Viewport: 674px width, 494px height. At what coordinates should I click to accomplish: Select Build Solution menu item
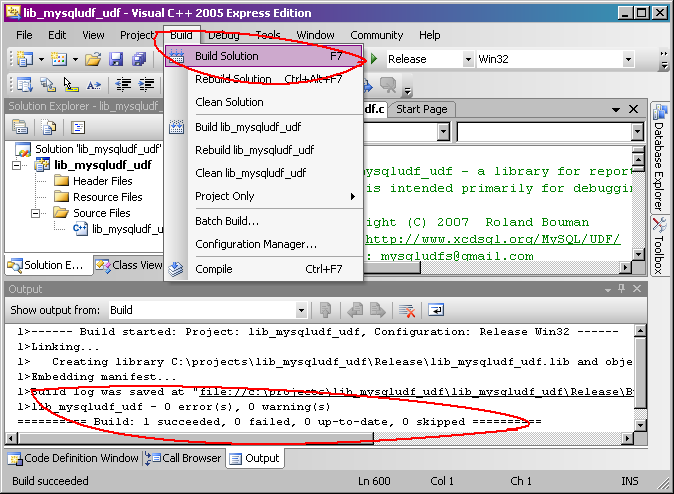click(263, 56)
